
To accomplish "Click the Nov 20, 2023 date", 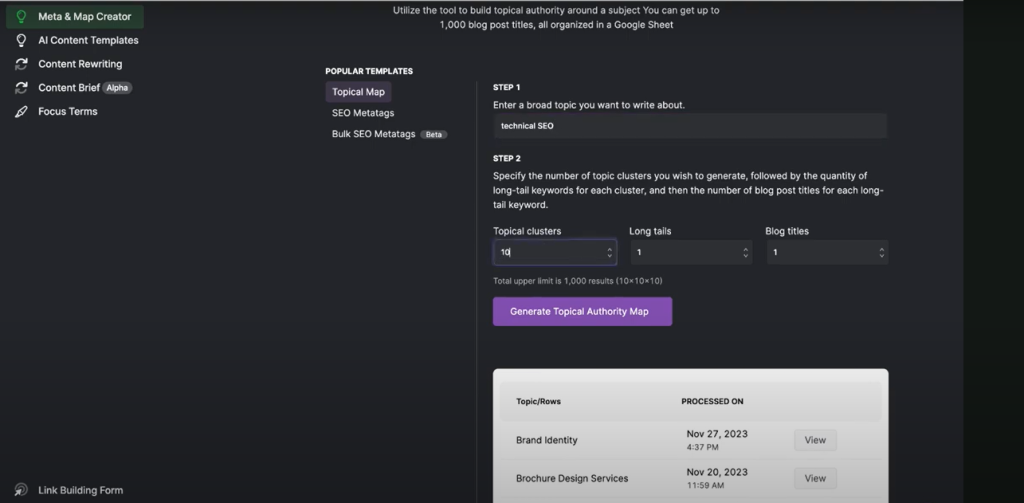I will (717, 472).
